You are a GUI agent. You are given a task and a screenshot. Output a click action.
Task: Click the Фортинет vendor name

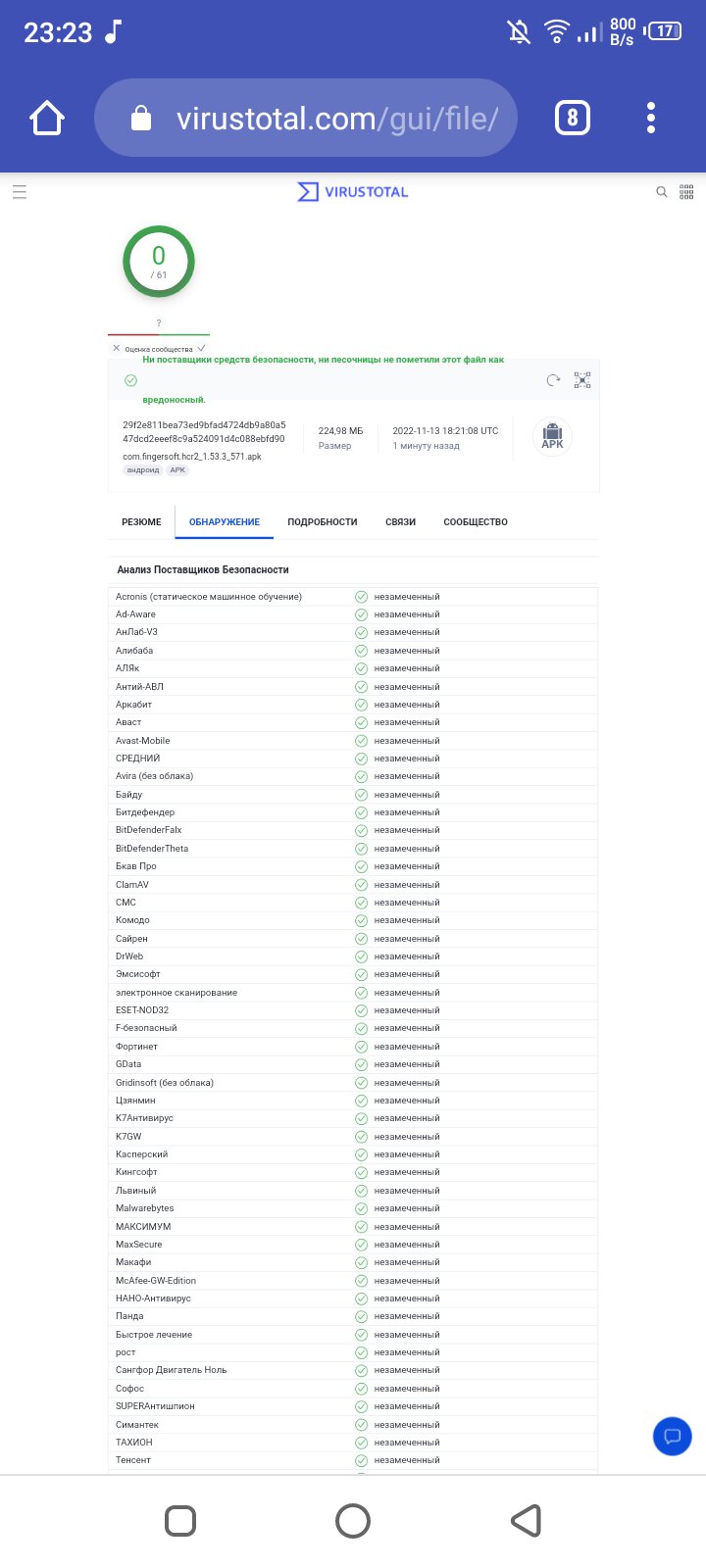136,1047
